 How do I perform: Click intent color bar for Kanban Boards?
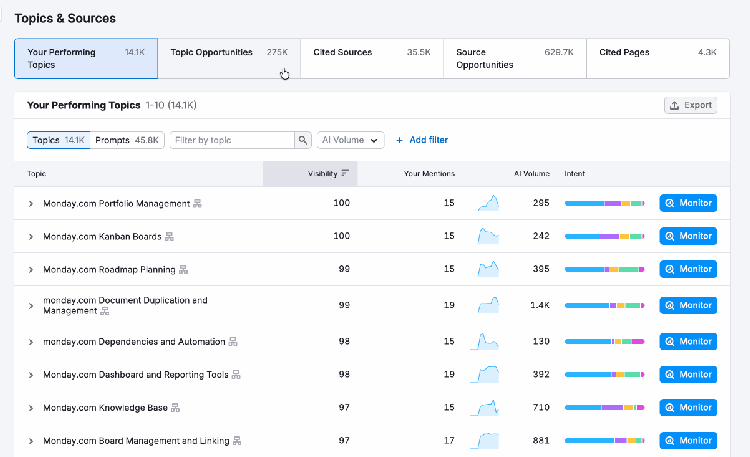605,236
